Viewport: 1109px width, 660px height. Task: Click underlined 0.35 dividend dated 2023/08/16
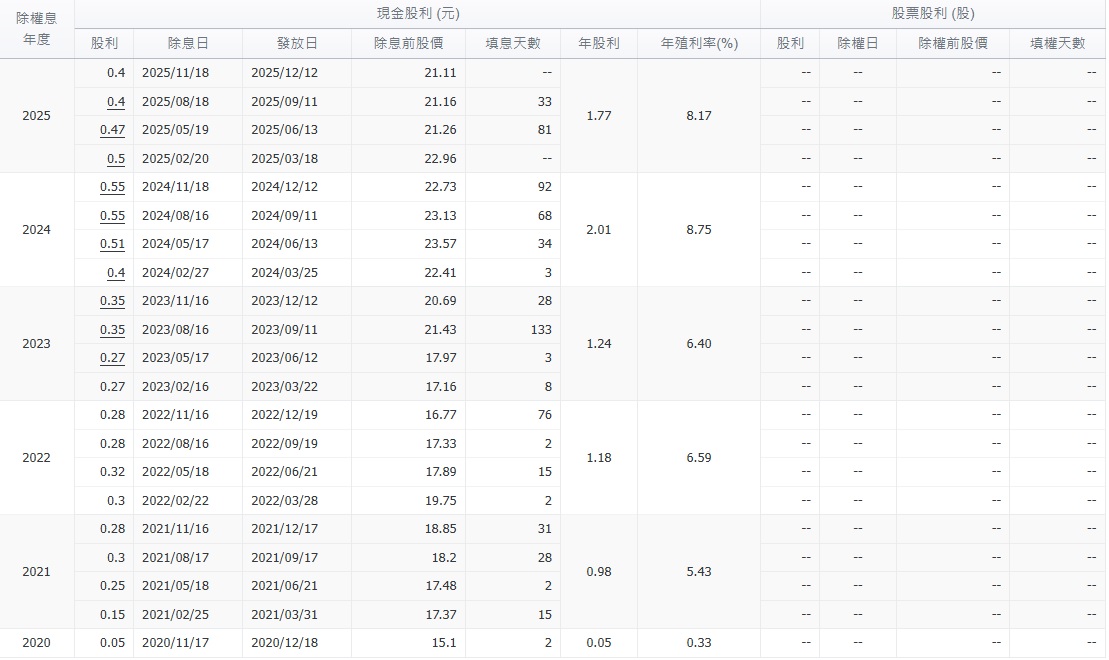tap(112, 330)
